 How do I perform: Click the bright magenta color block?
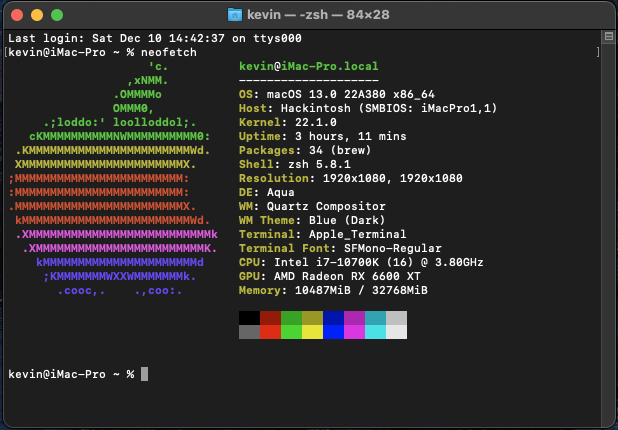354,332
